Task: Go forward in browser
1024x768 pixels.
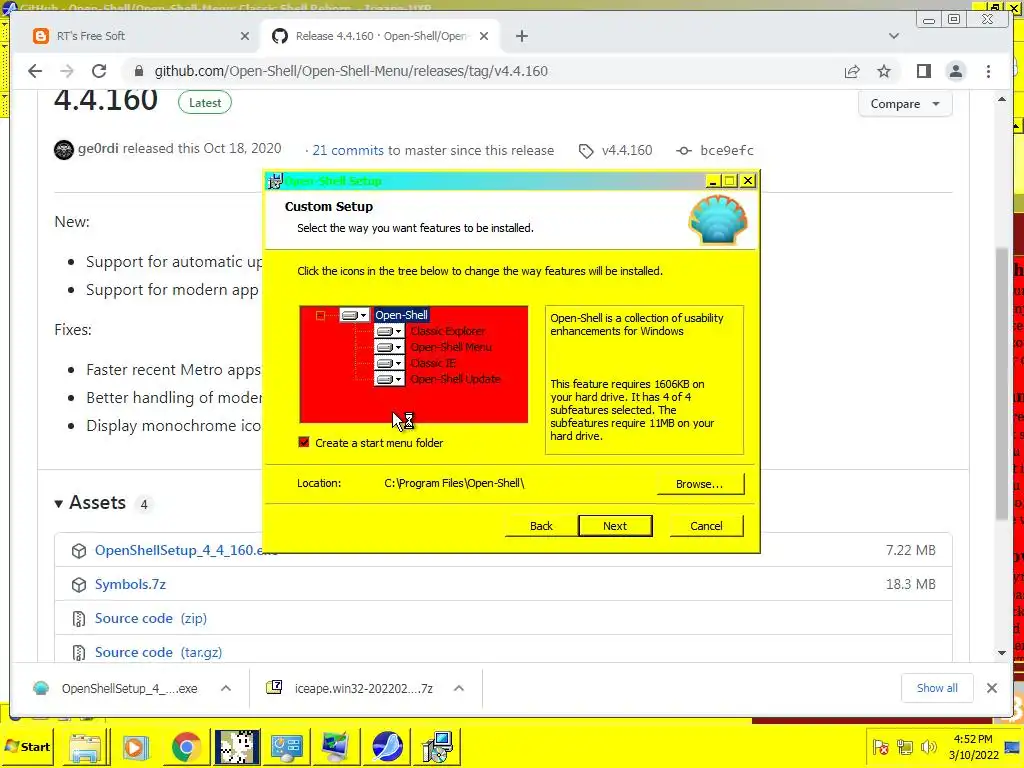Action: 67,71
